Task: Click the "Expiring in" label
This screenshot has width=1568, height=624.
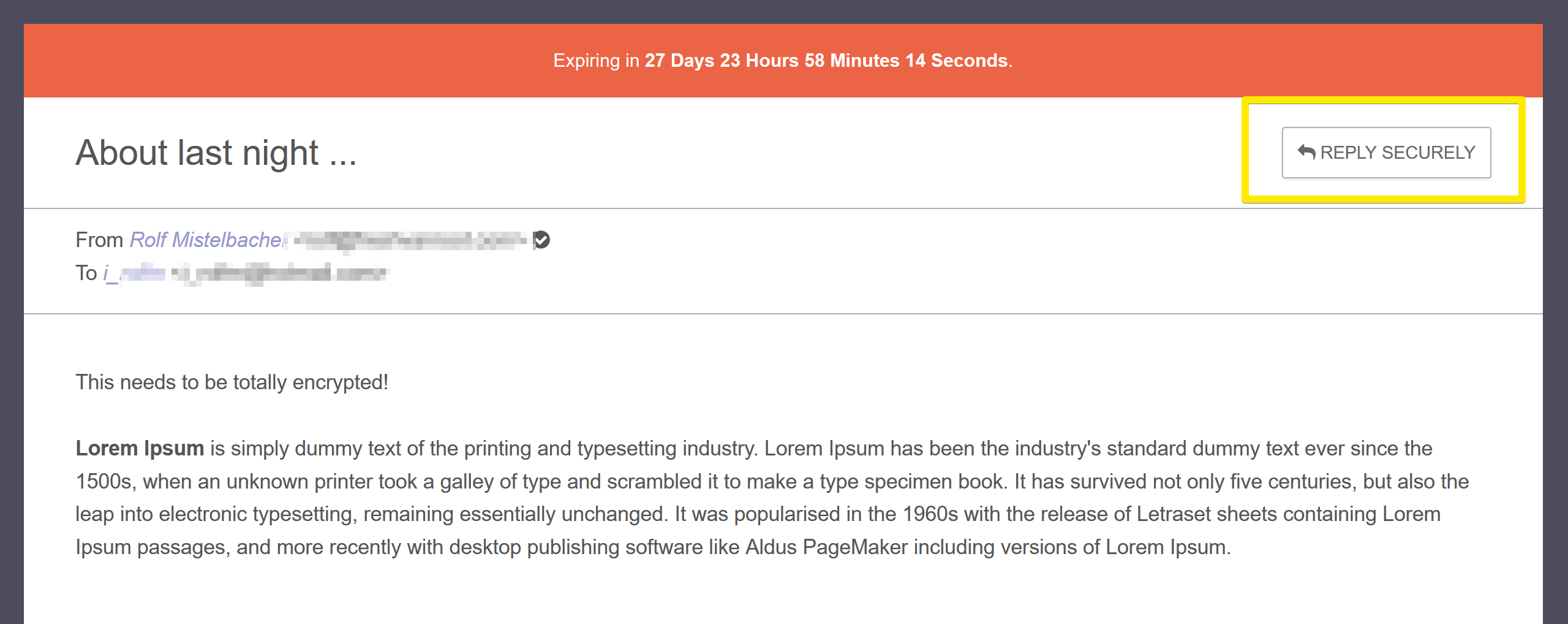Action: [595, 61]
